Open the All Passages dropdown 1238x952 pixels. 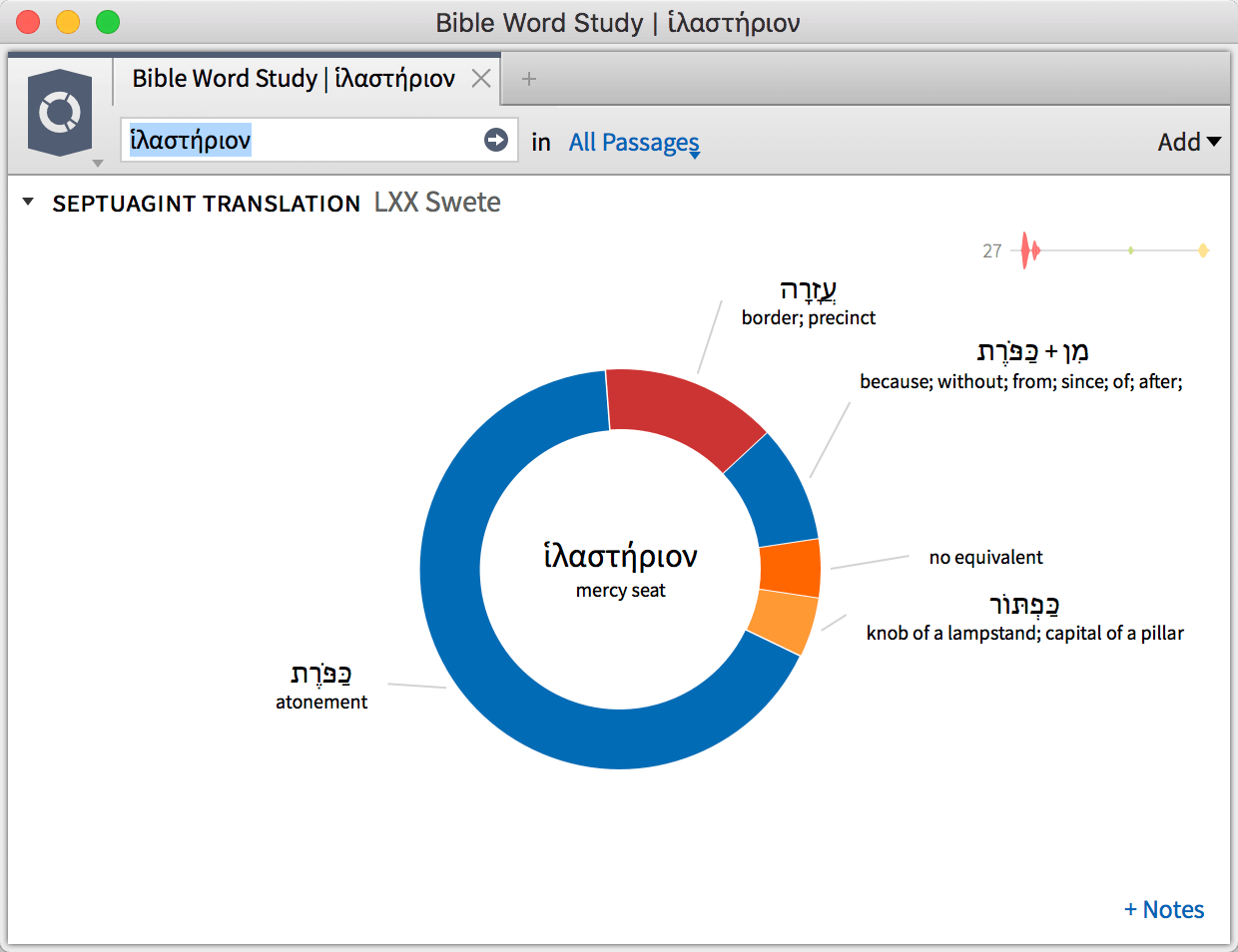pos(634,143)
